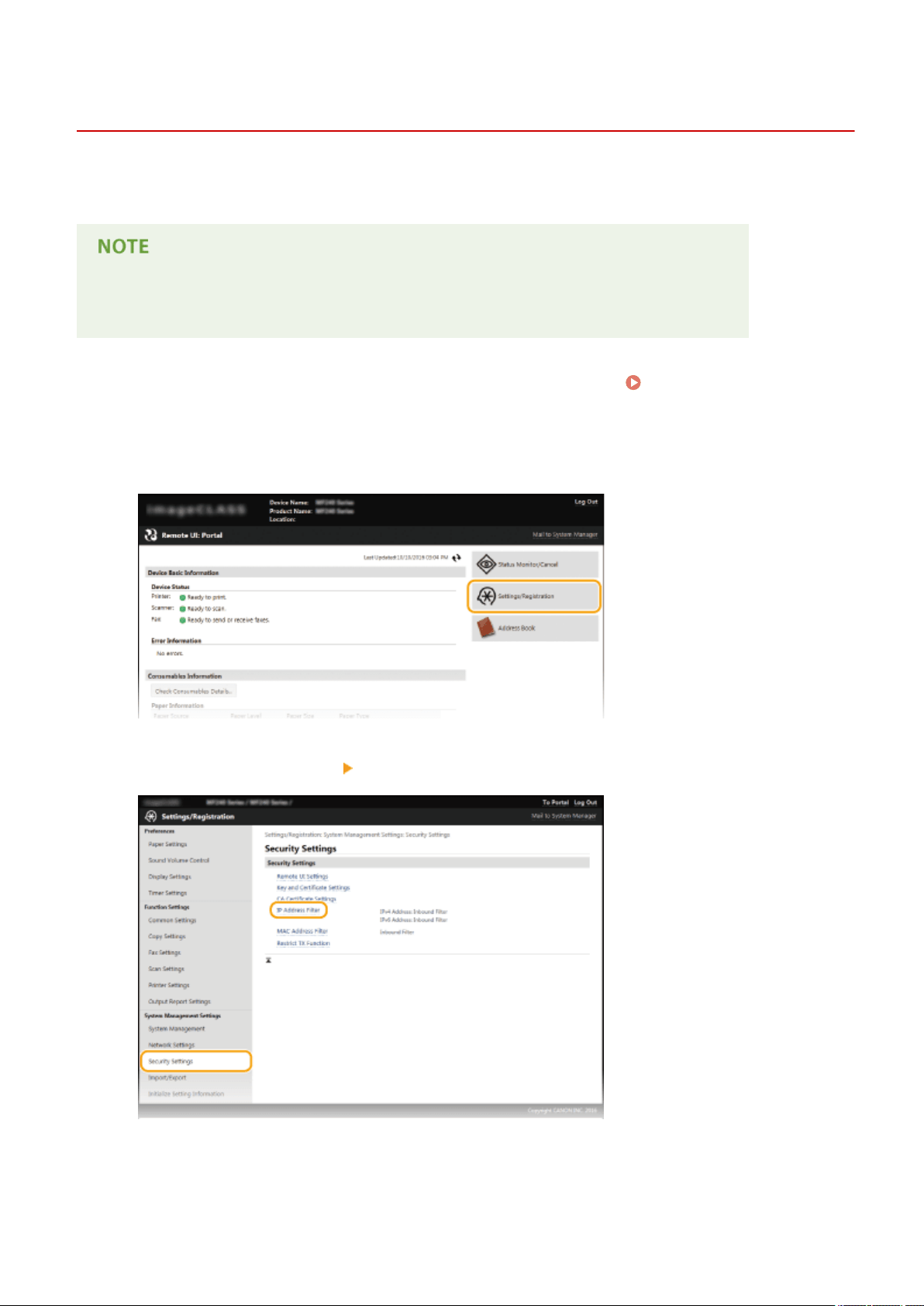Click the Settings/Registration asterisk icon in Portal
Image resolution: width=924 pixels, height=1306 pixels.
[486, 596]
